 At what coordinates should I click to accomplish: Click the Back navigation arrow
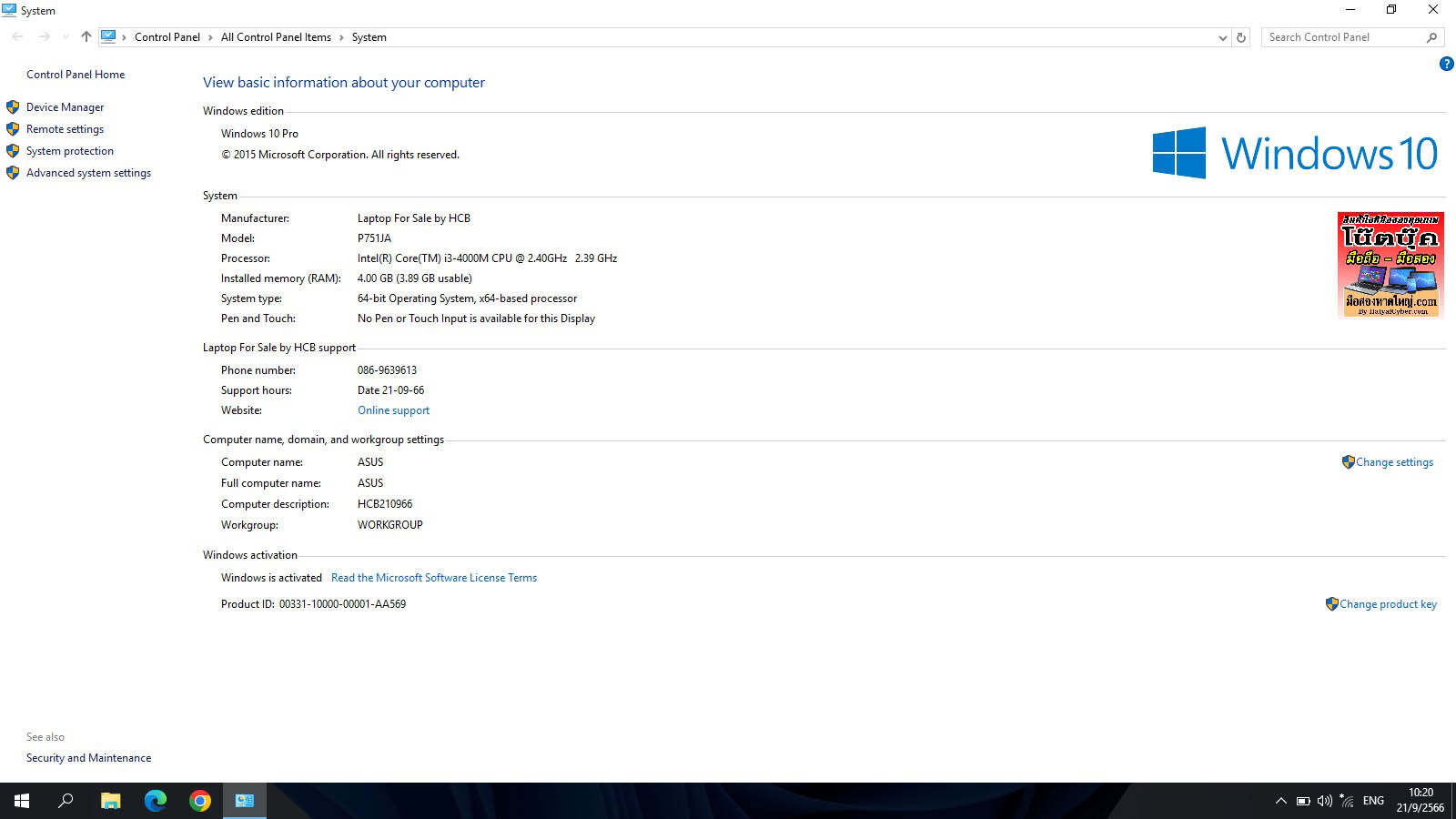click(17, 37)
